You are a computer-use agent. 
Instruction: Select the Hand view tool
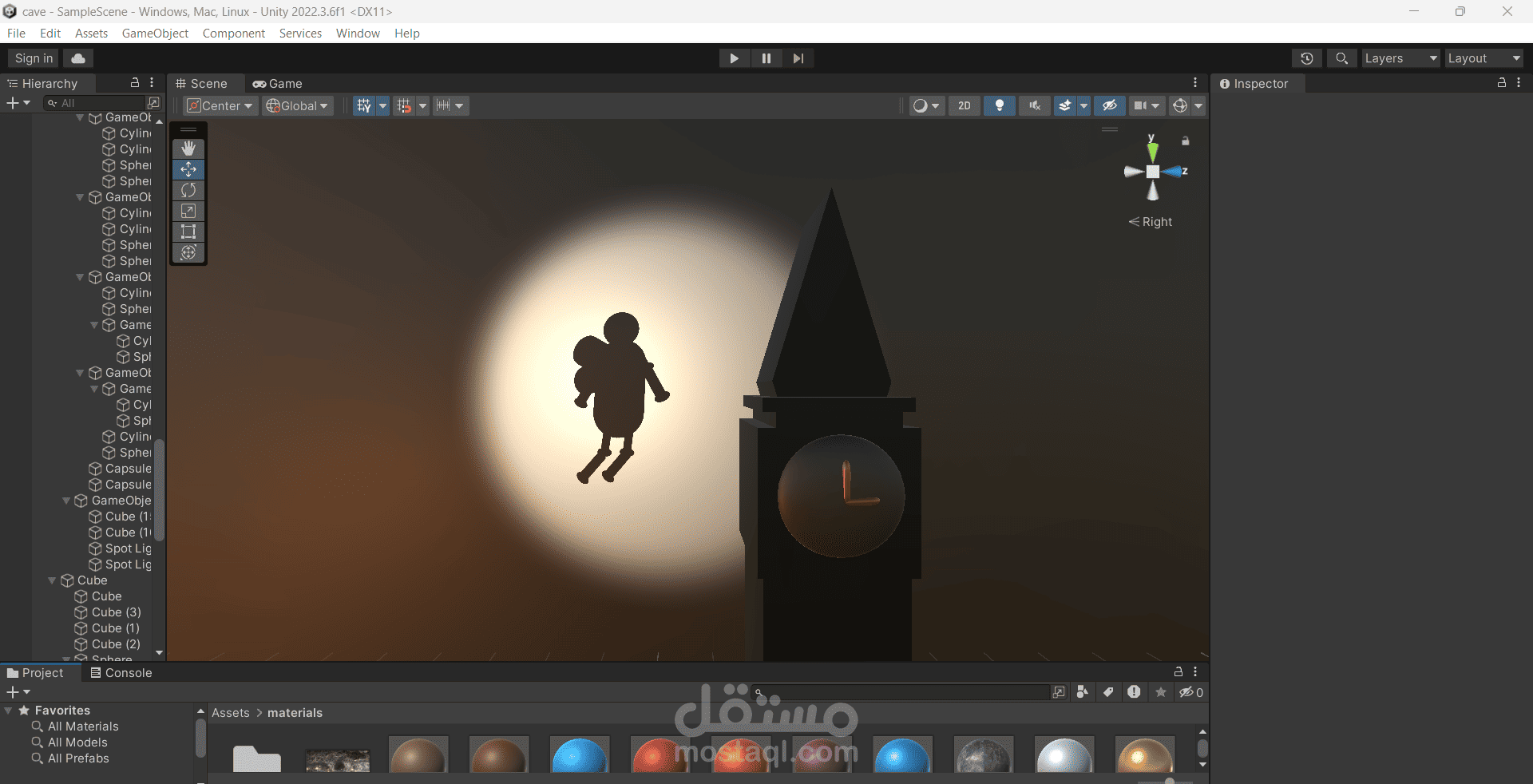click(188, 148)
